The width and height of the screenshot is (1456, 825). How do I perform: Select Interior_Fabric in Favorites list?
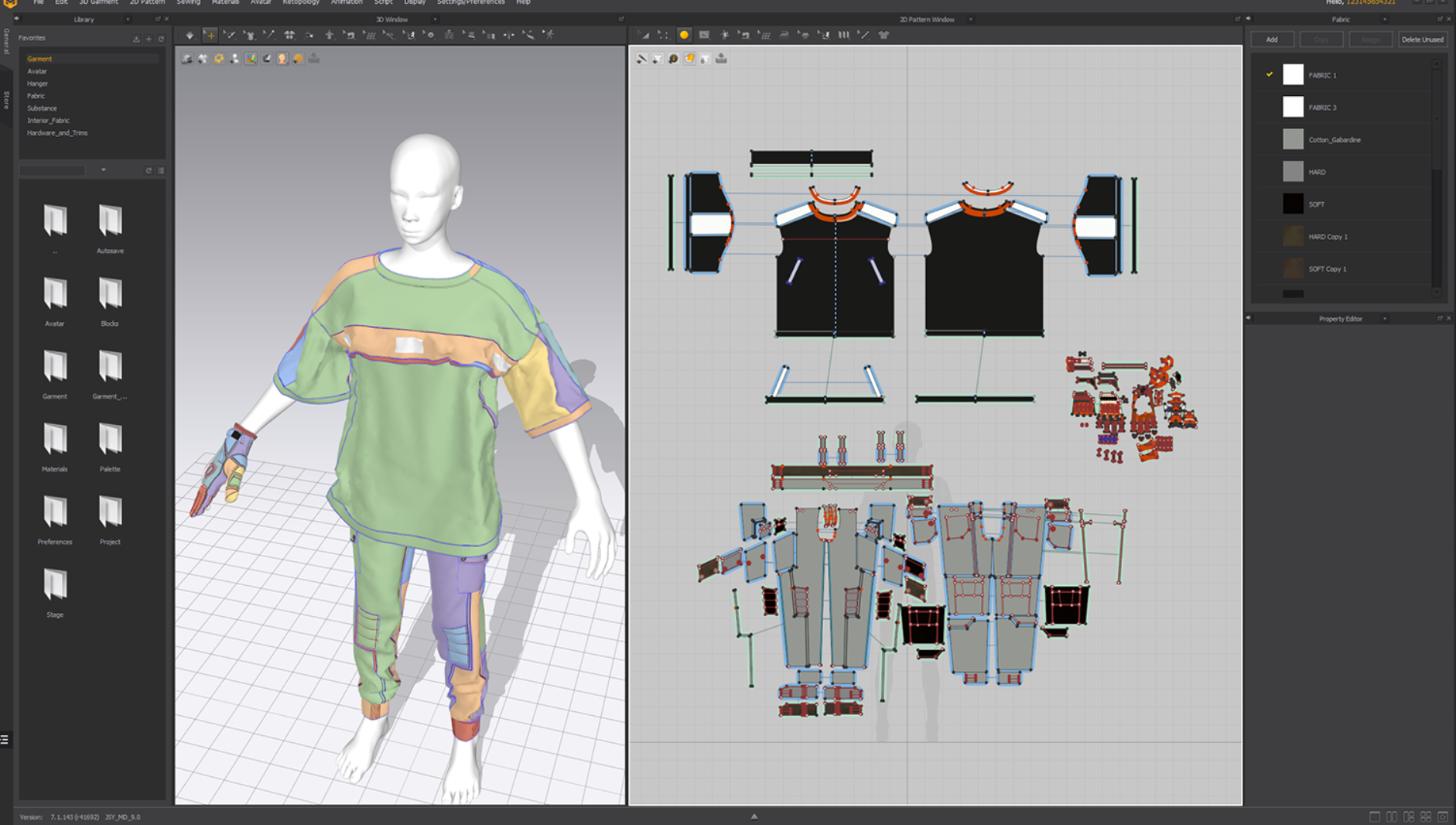[48, 121]
